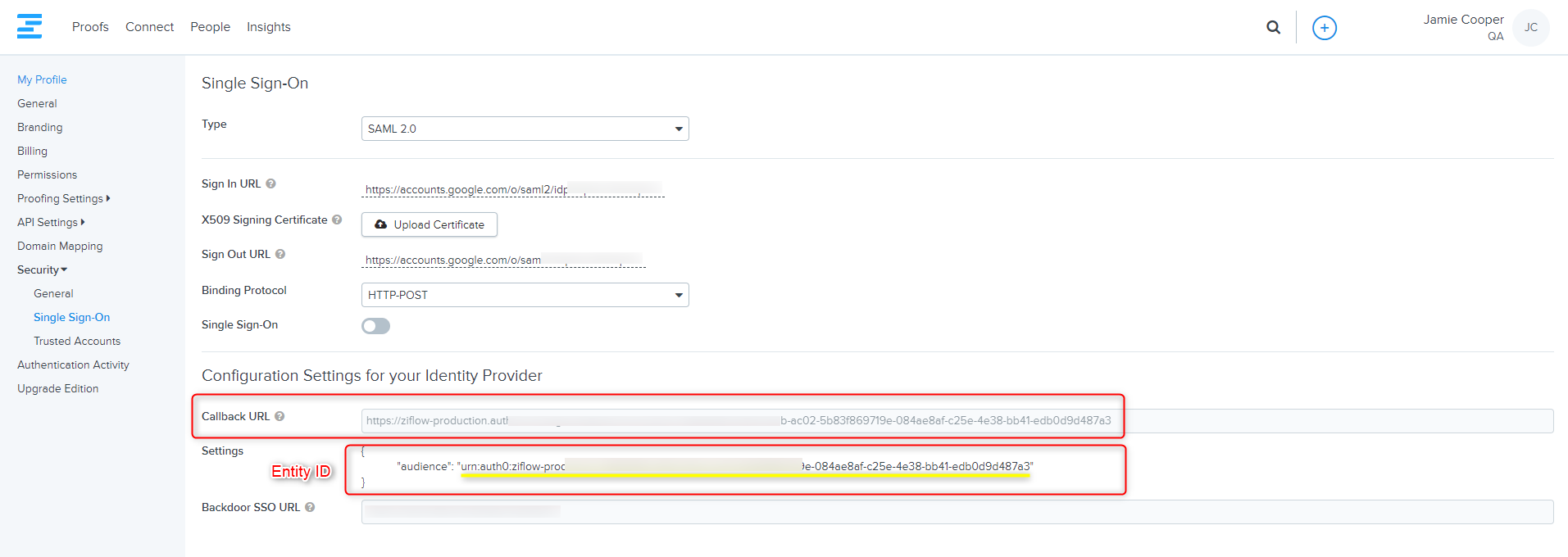Viewport: 1568px width, 557px height.
Task: Click the plus circle create icon
Action: [x=1324, y=28]
